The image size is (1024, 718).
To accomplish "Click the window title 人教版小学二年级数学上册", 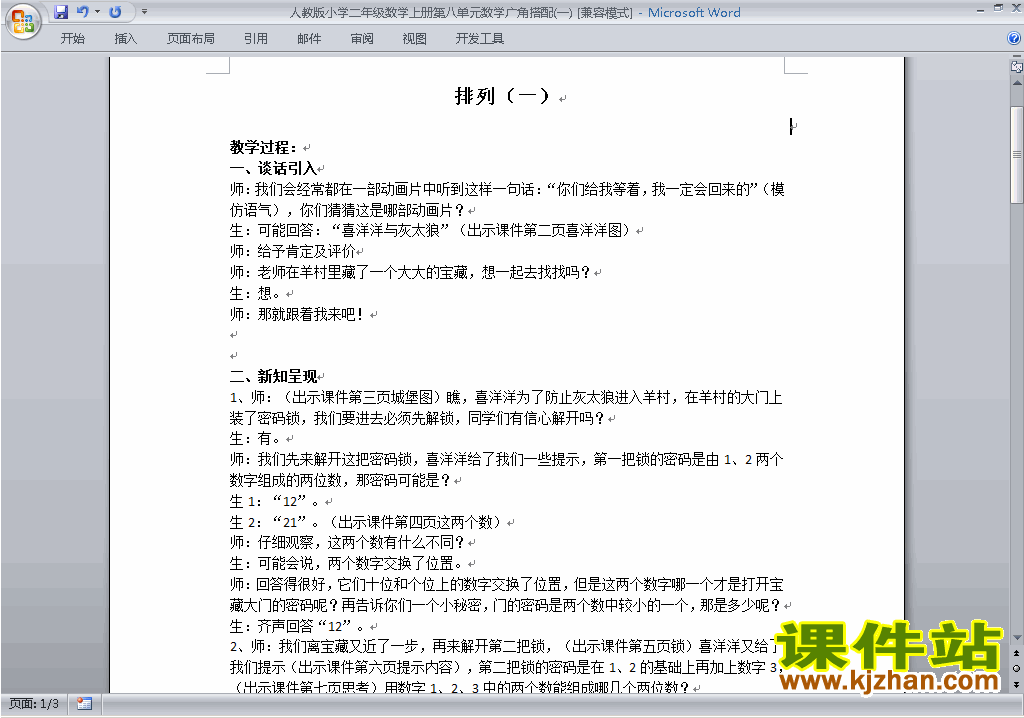I will click(462, 12).
